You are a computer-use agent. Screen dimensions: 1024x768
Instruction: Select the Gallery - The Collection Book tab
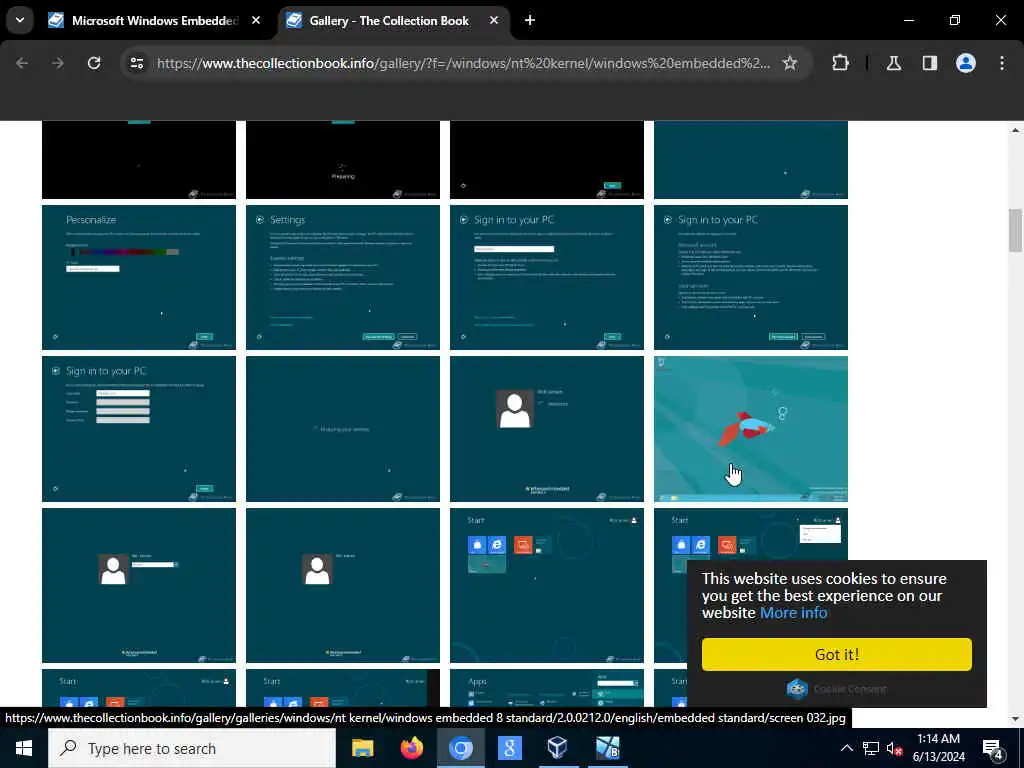pyautogui.click(x=389, y=21)
